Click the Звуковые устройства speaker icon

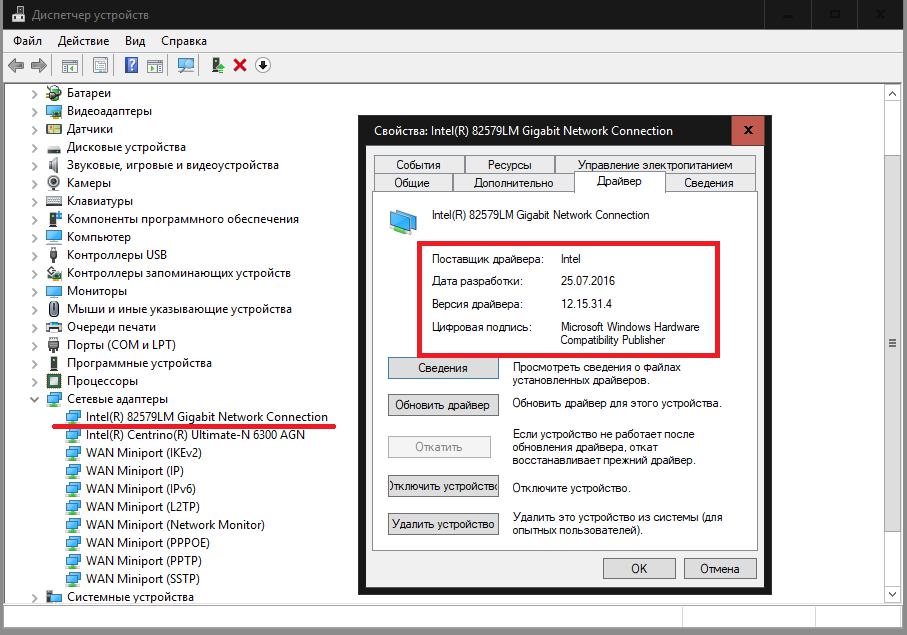(x=54, y=165)
